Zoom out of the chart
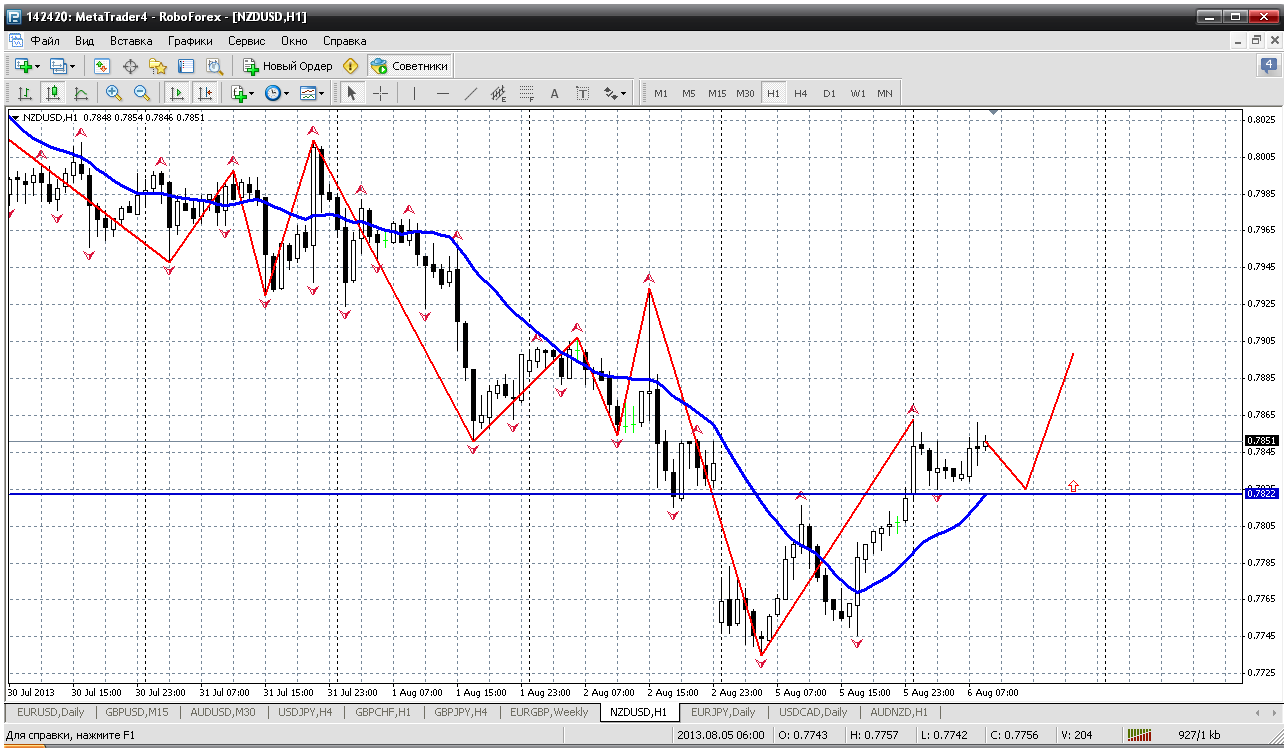Screen dimensions: 1288x748 coord(141,93)
